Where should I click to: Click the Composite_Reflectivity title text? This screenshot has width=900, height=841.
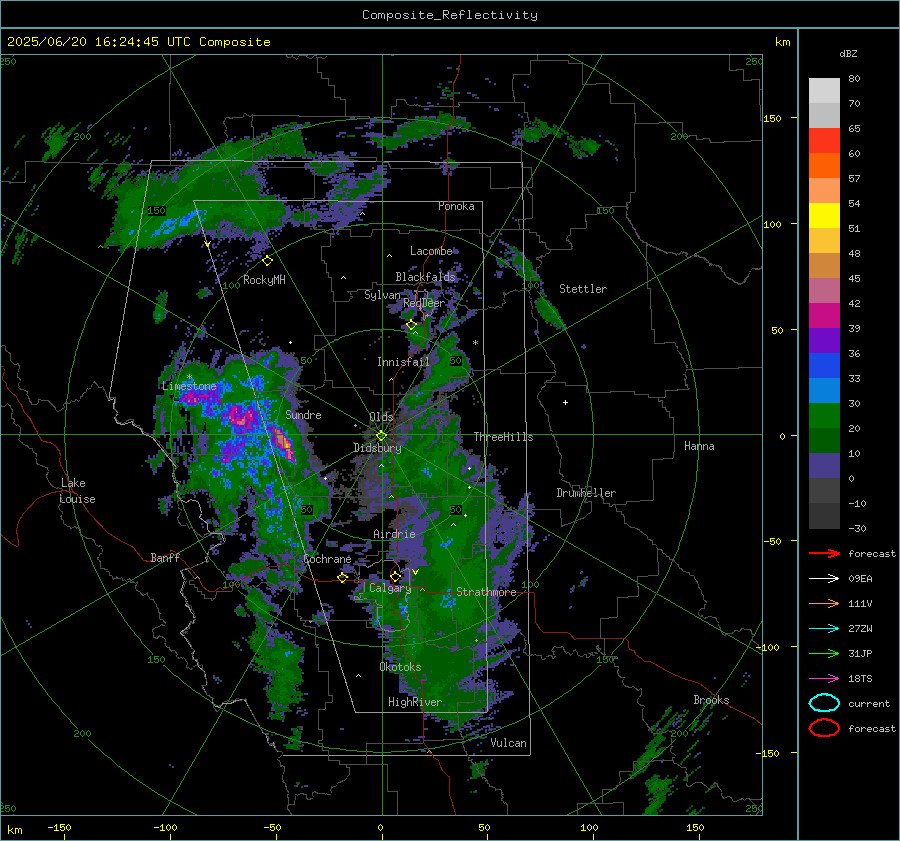point(449,15)
